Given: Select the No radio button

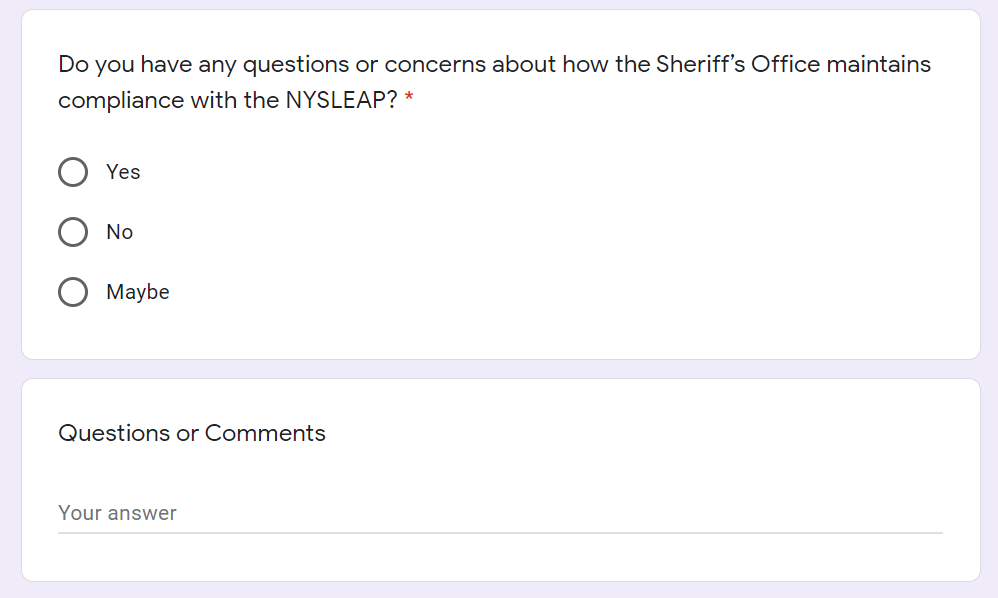Looking at the screenshot, I should tap(73, 232).
